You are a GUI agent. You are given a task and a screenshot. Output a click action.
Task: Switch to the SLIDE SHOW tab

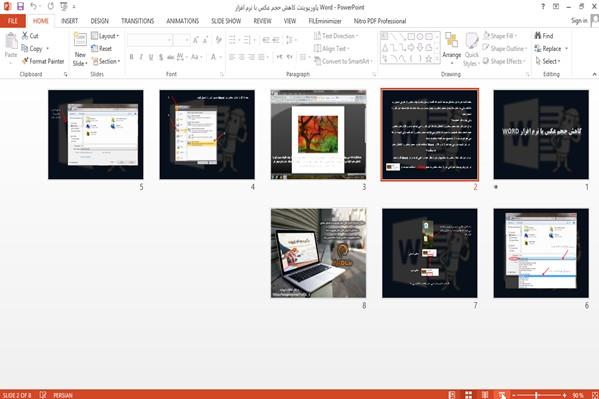[x=226, y=21]
